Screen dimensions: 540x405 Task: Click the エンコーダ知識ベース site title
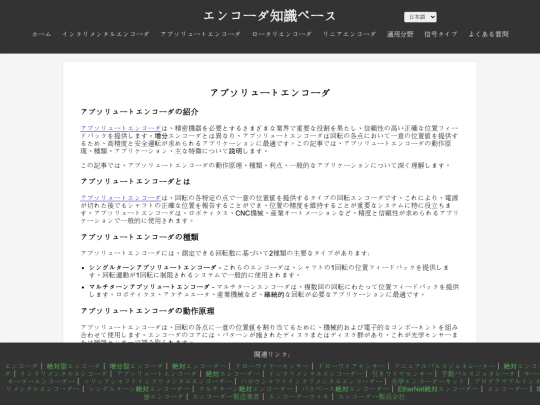pyautogui.click(x=269, y=16)
